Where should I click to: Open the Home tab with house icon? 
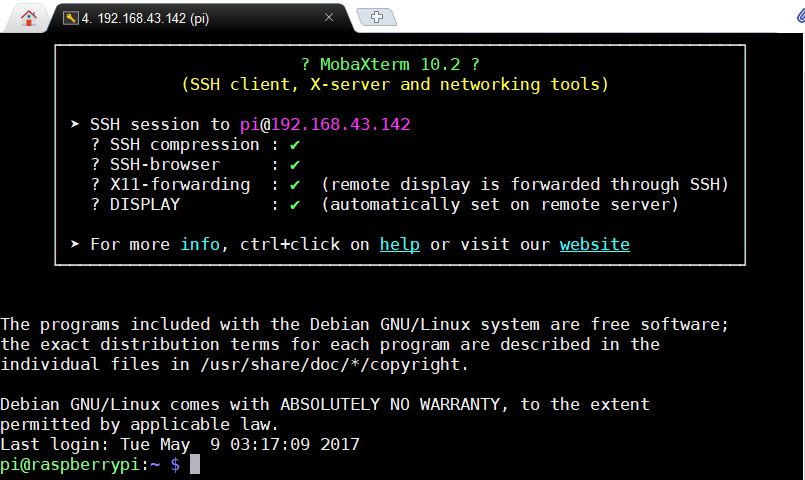click(x=29, y=18)
